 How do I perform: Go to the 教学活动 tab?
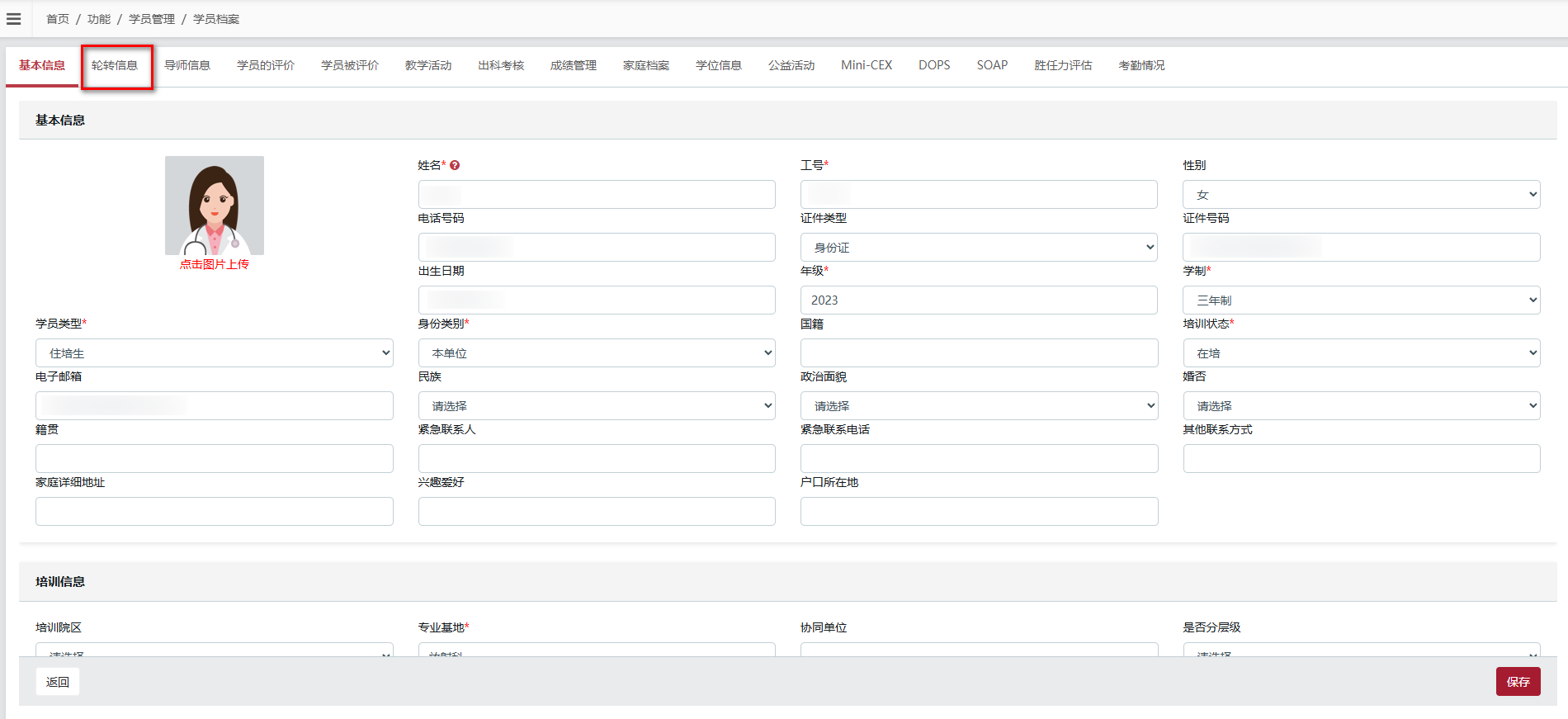428,65
